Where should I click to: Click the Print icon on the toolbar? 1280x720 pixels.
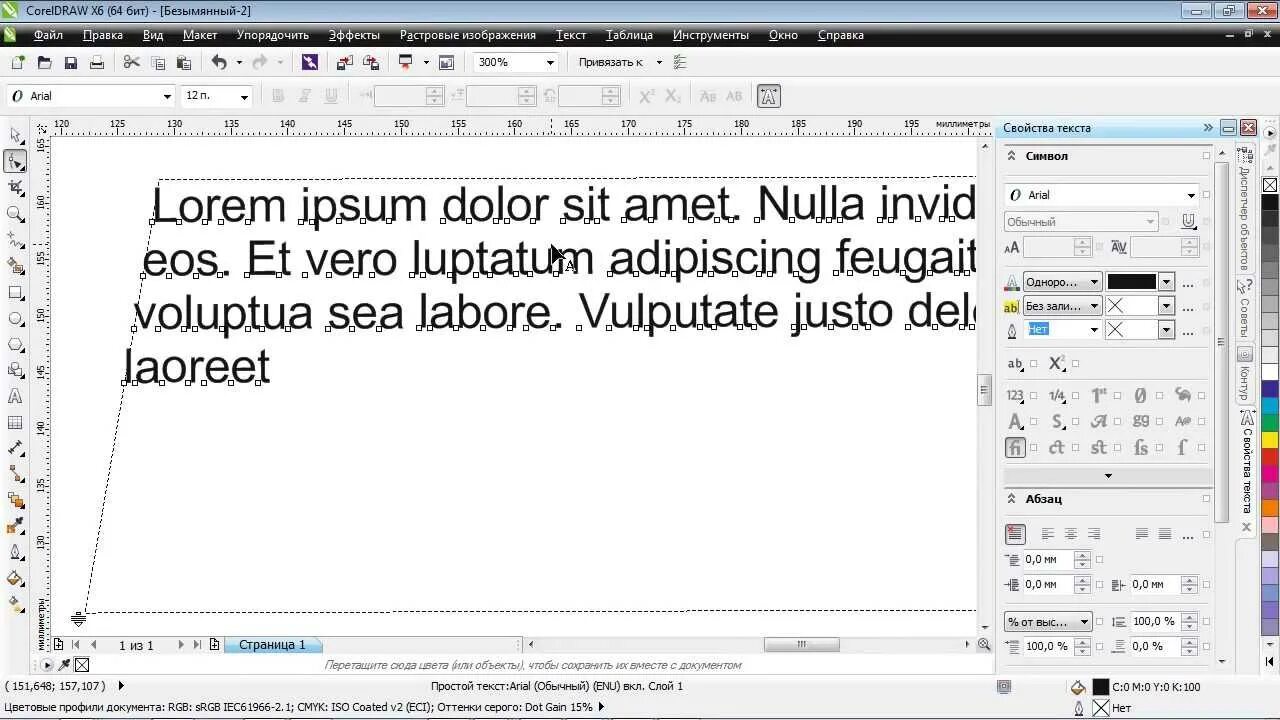97,61
